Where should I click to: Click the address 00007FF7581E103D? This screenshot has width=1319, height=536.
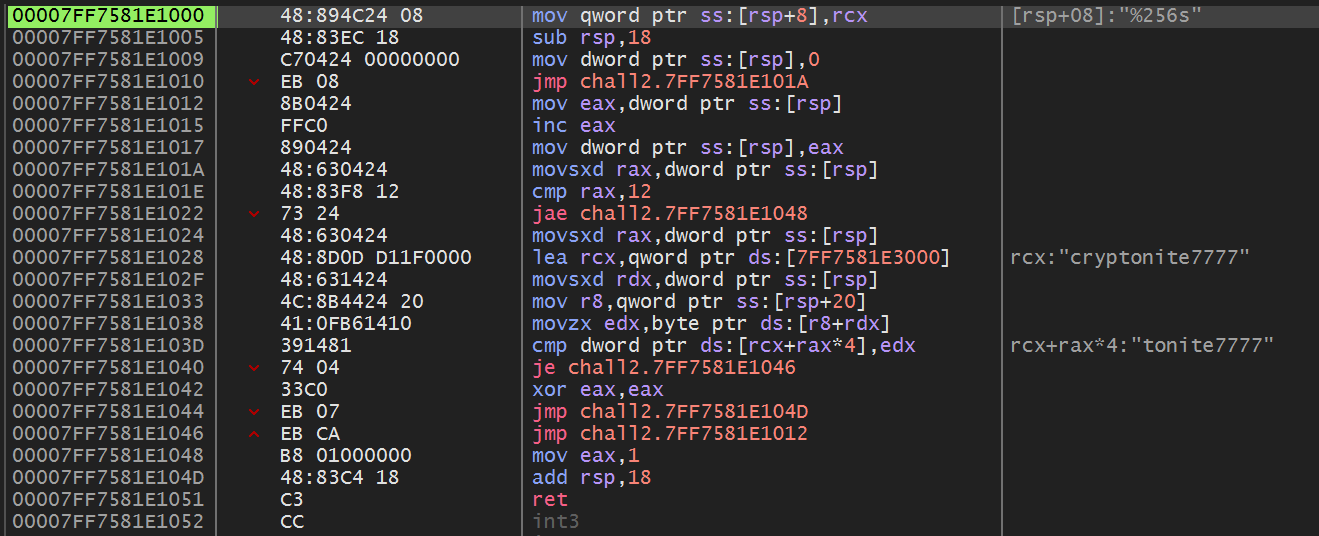108,346
